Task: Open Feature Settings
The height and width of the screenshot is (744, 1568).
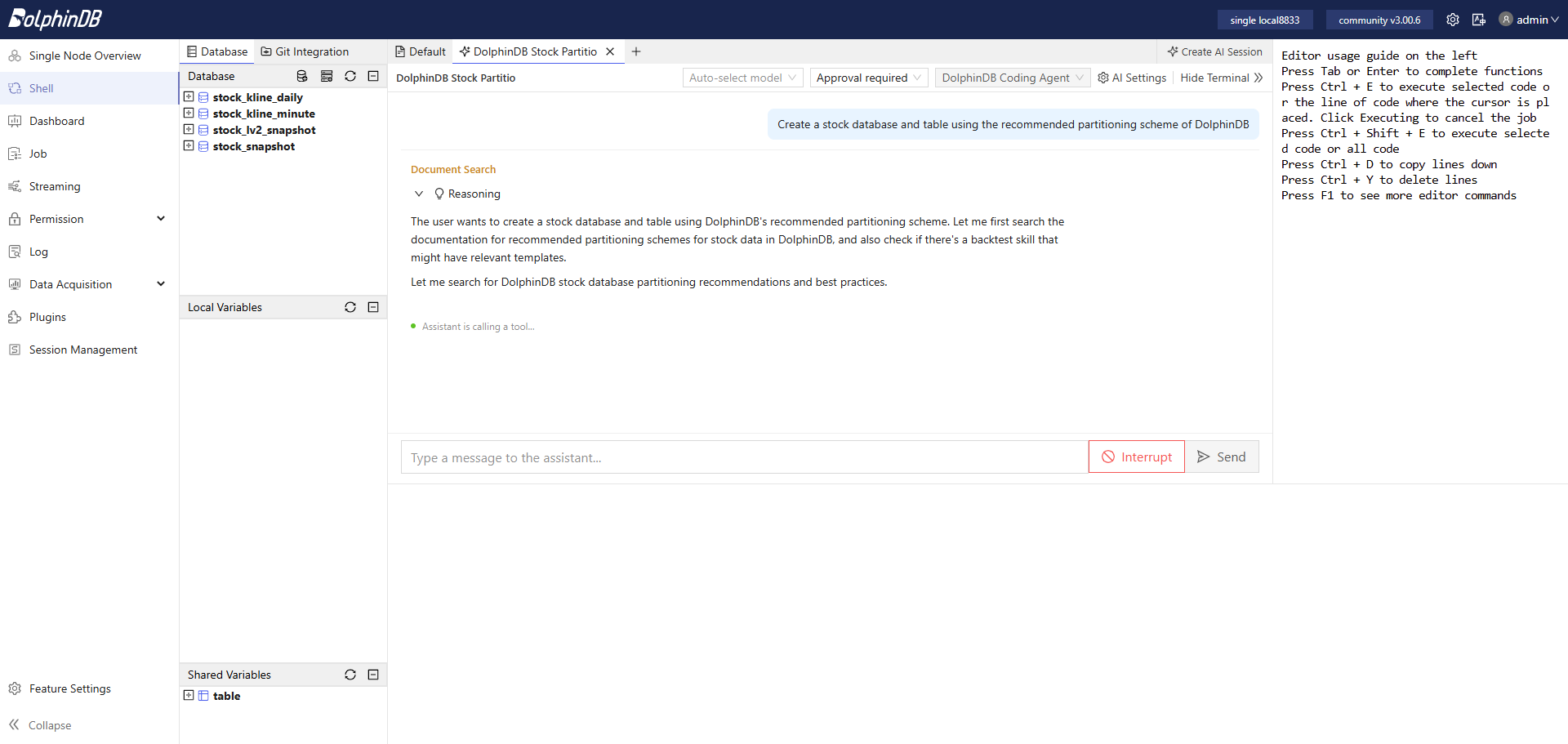Action: (89, 688)
